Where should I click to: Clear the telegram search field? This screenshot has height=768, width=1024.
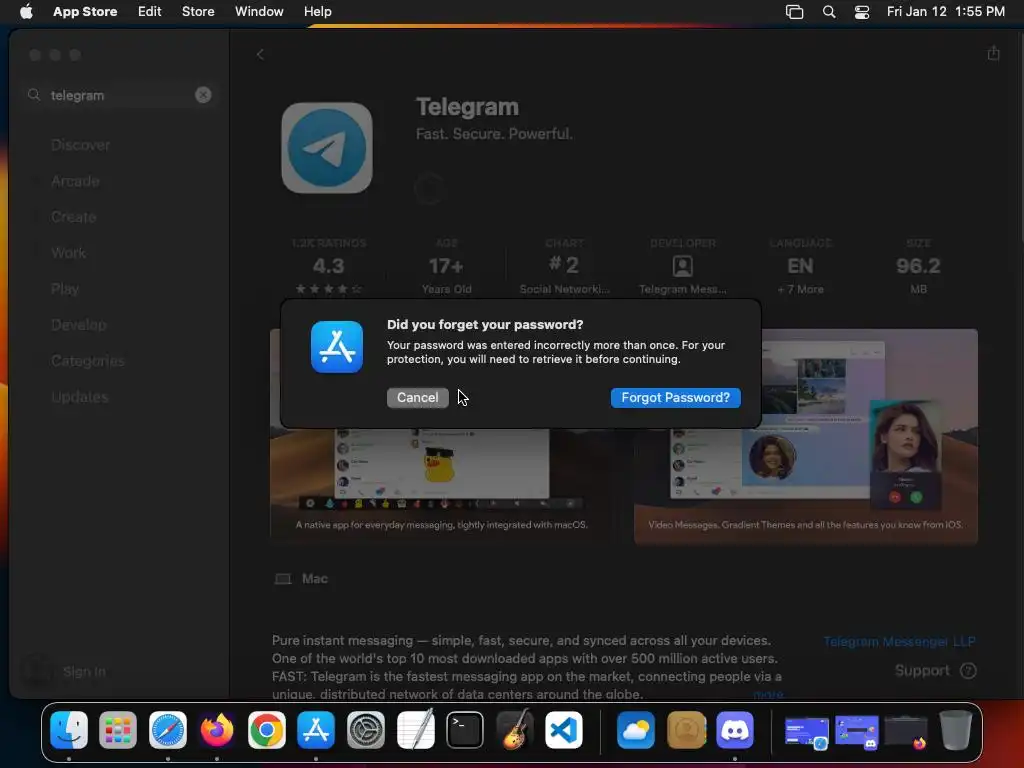203,95
